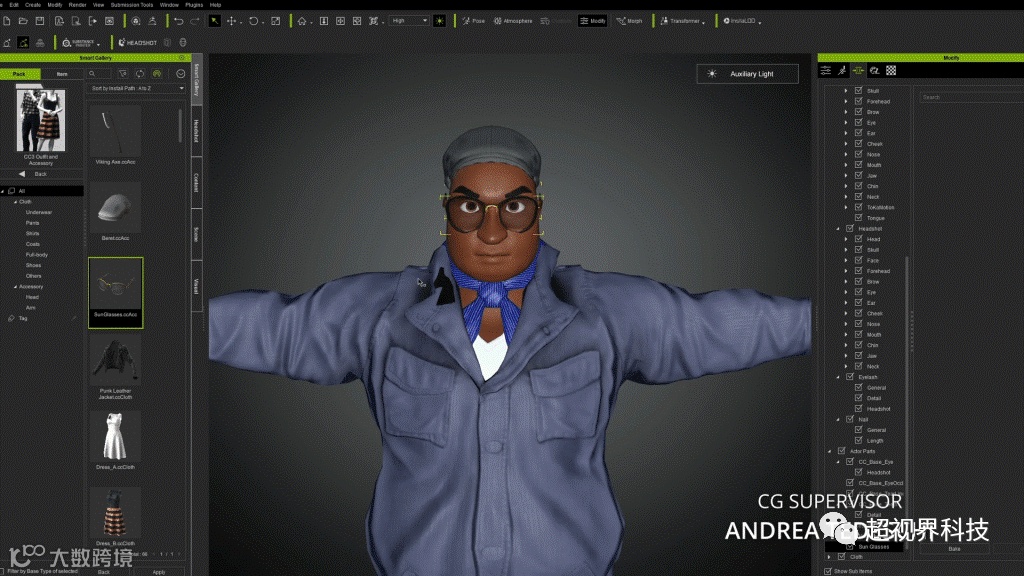Toggle the Actor Parts checkbox

coord(842,451)
